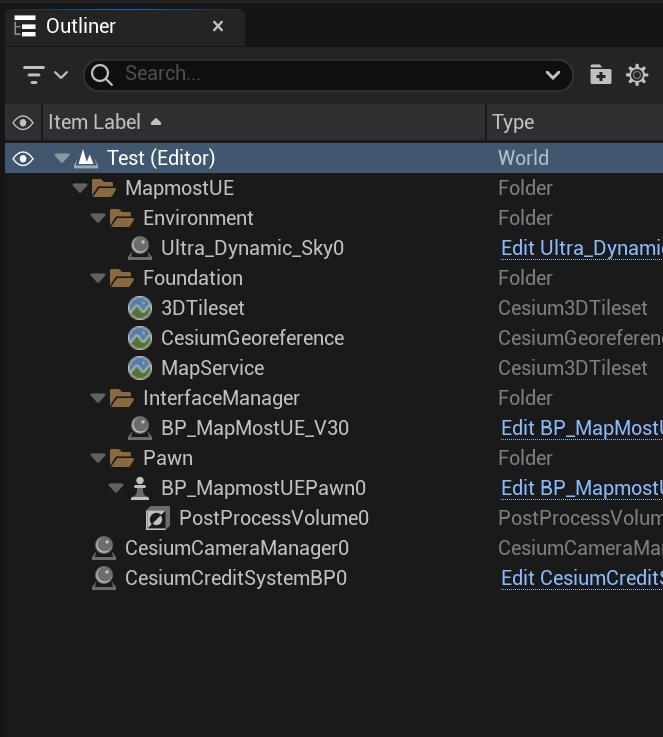Click the Cesium icon beside MapService

coord(140,368)
